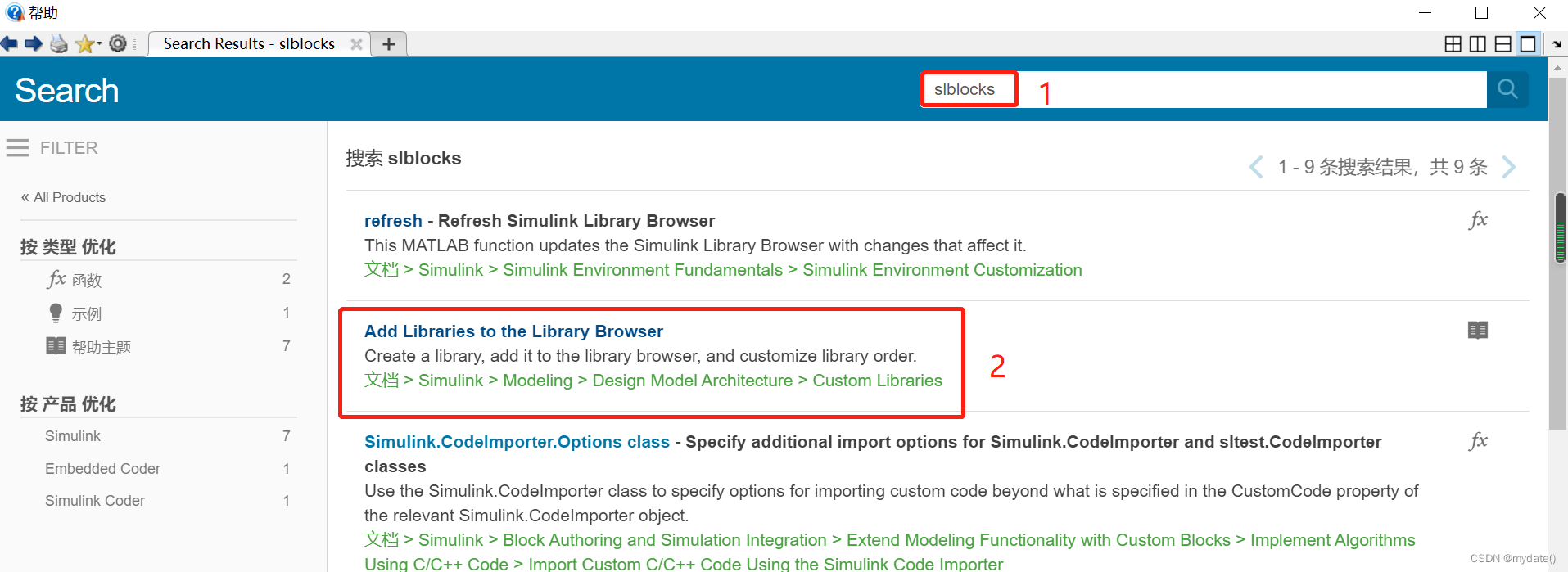This screenshot has height=572, width=1568.
Task: Print the current help page
Action: pyautogui.click(x=59, y=43)
